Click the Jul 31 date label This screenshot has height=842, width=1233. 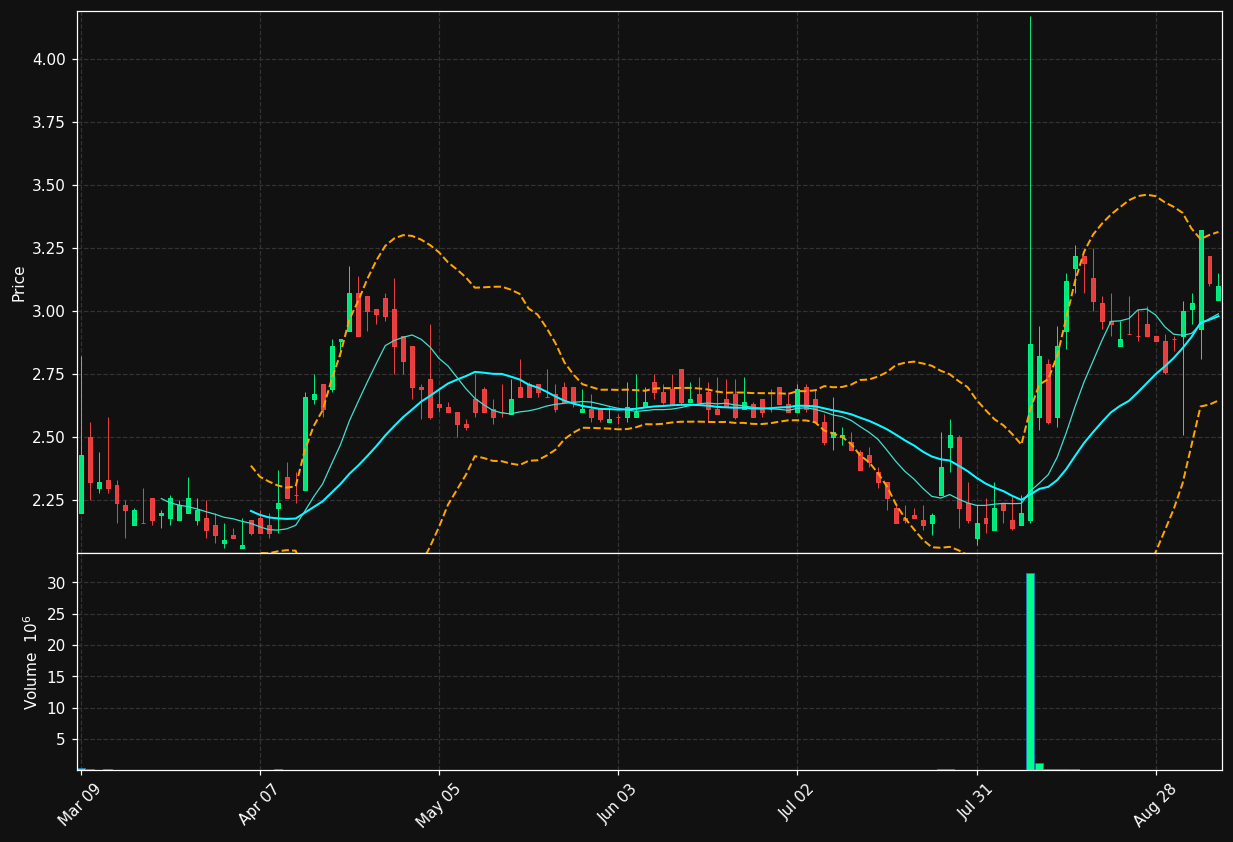pos(975,804)
